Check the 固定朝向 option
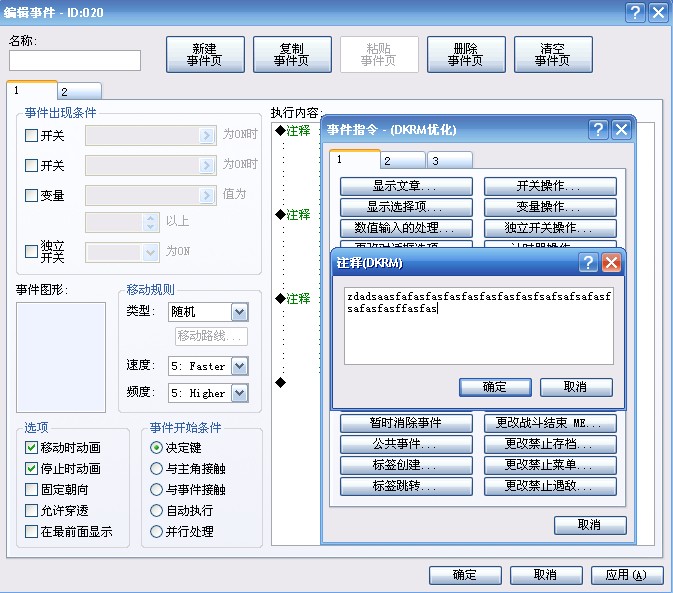 click(31, 489)
